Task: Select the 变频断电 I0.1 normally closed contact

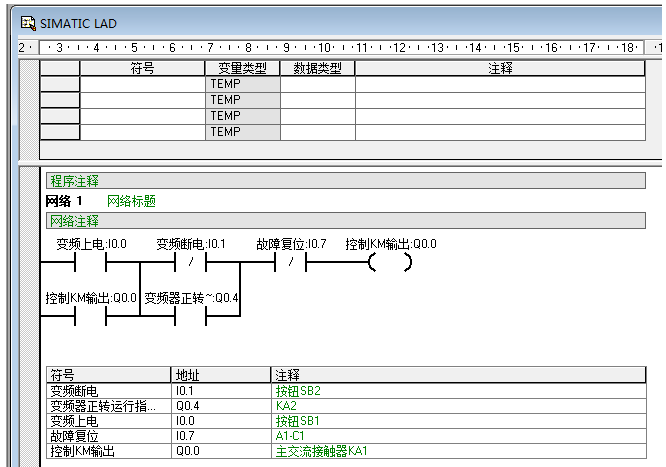Action: (x=190, y=263)
